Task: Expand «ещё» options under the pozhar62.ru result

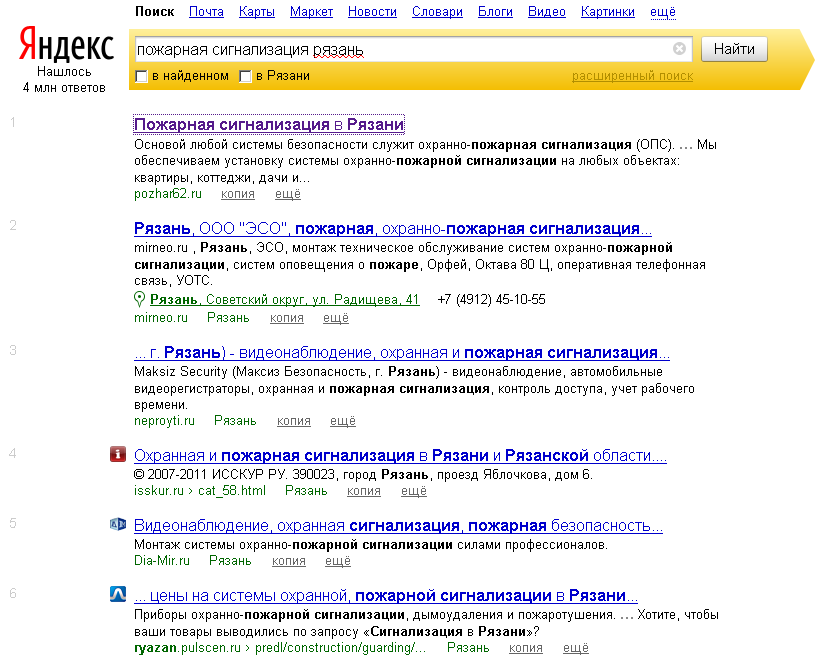Action: [x=287, y=194]
